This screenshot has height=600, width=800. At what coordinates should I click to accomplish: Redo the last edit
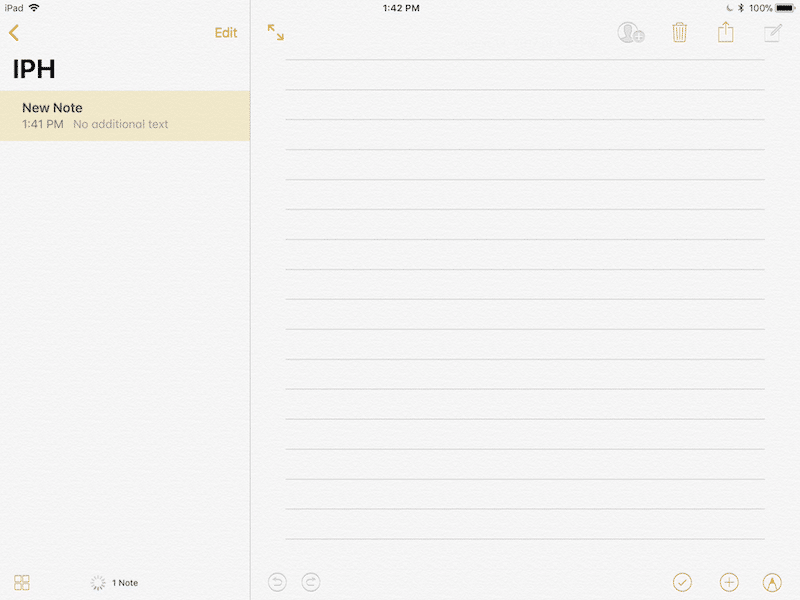click(x=310, y=581)
